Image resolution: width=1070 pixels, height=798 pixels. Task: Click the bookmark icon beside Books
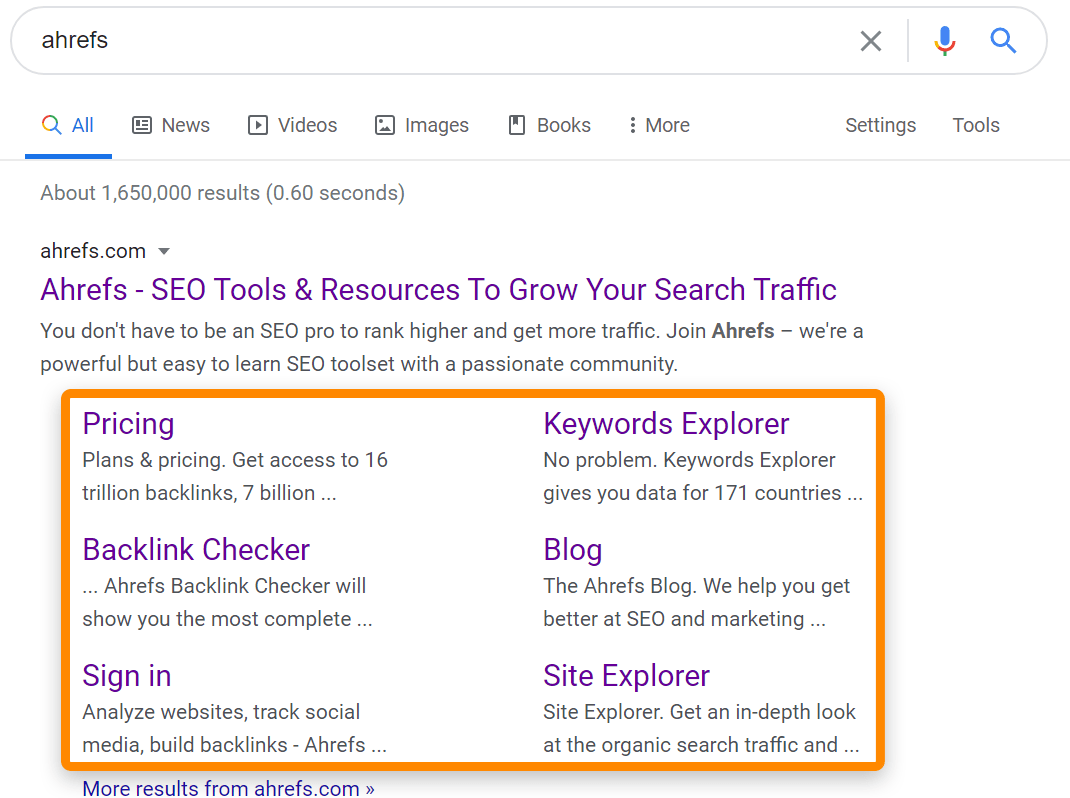pos(516,124)
